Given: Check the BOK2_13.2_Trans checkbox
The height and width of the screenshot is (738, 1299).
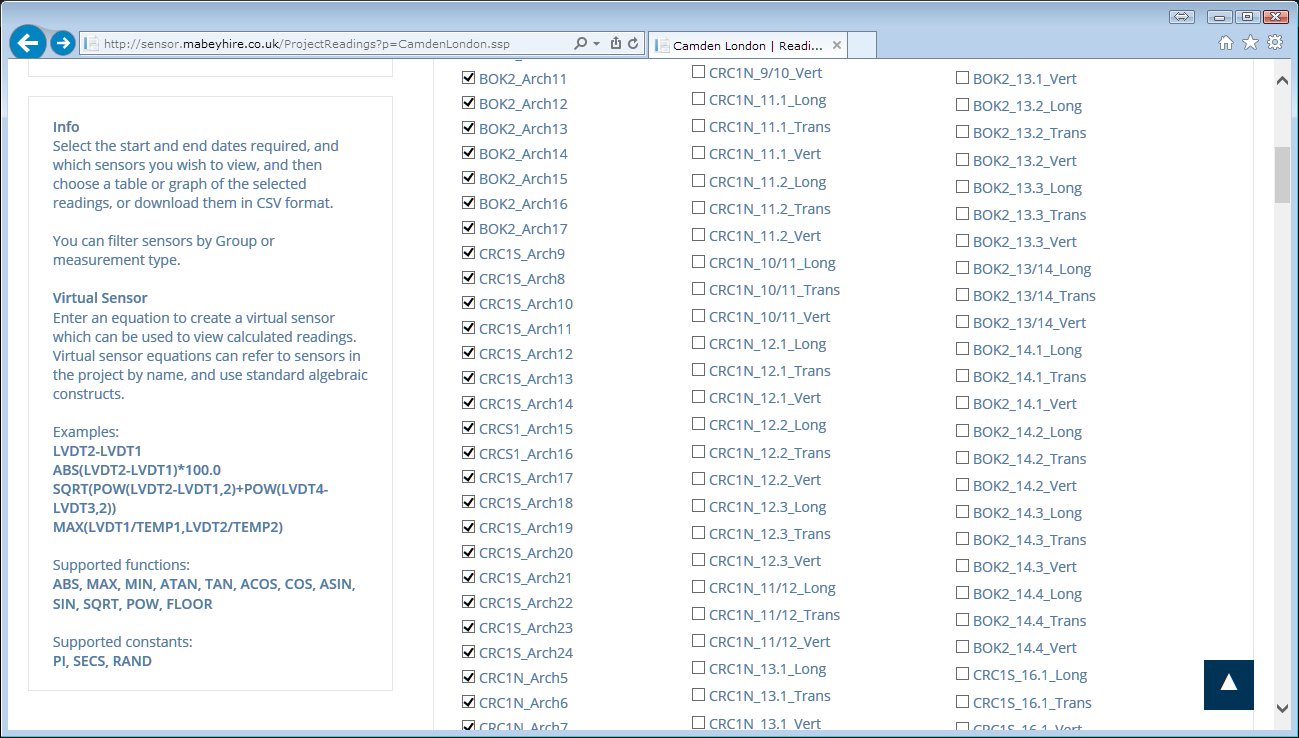Looking at the screenshot, I should coord(962,132).
